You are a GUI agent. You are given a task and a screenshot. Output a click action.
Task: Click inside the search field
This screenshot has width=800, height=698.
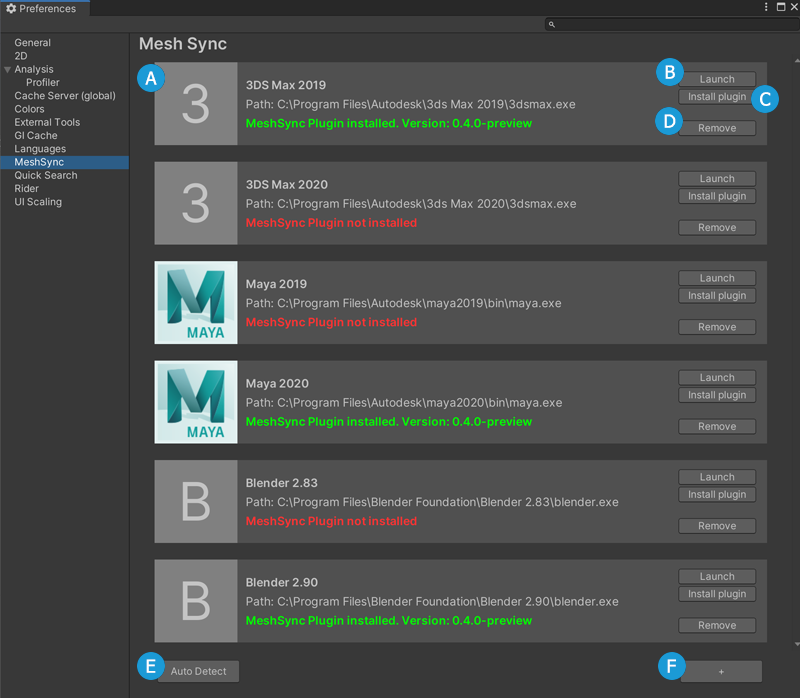click(670, 23)
